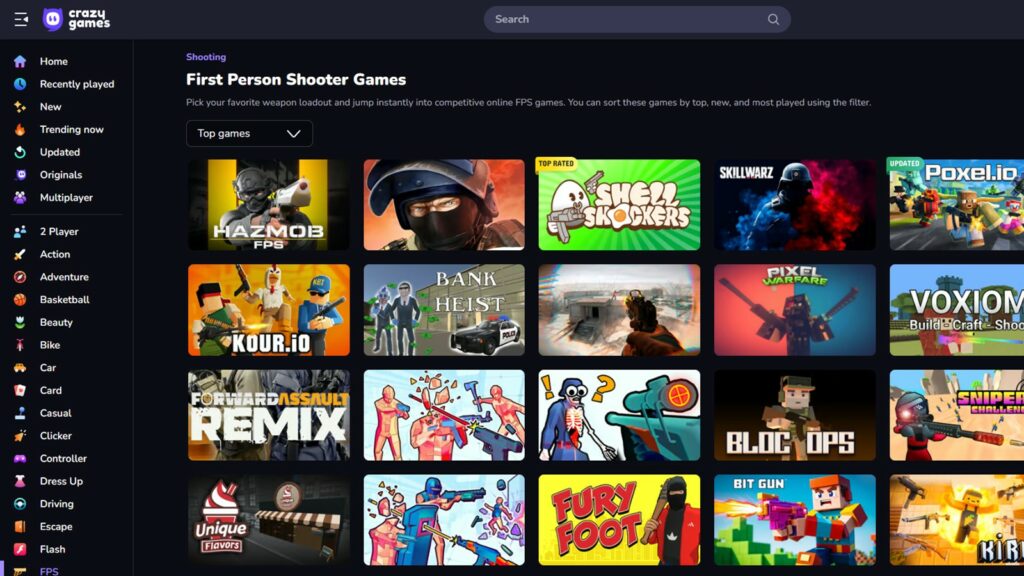The image size is (1024, 576).
Task: Click the Multiplayer people icon
Action: pos(20,197)
